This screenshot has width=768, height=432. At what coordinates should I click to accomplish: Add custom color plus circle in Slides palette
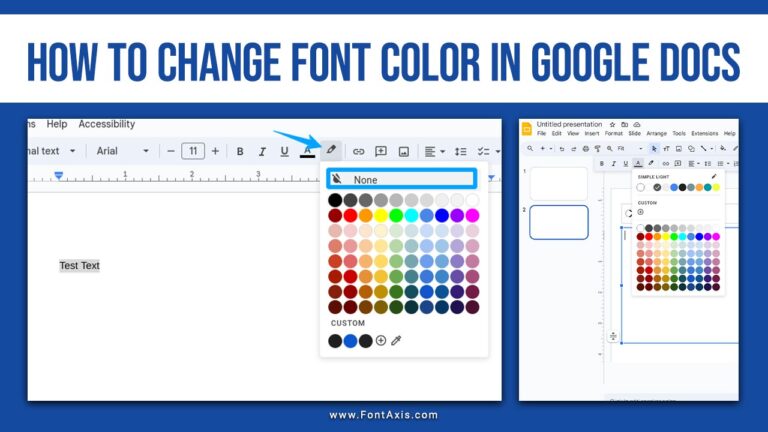click(640, 212)
